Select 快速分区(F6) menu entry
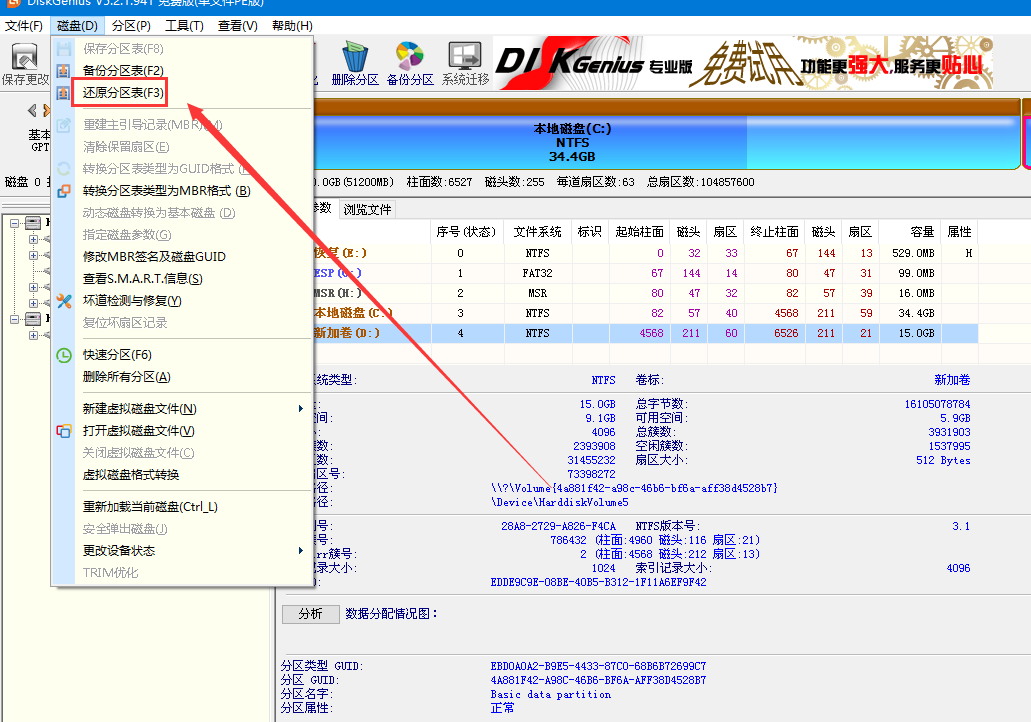Image resolution: width=1031 pixels, height=722 pixels. point(182,355)
